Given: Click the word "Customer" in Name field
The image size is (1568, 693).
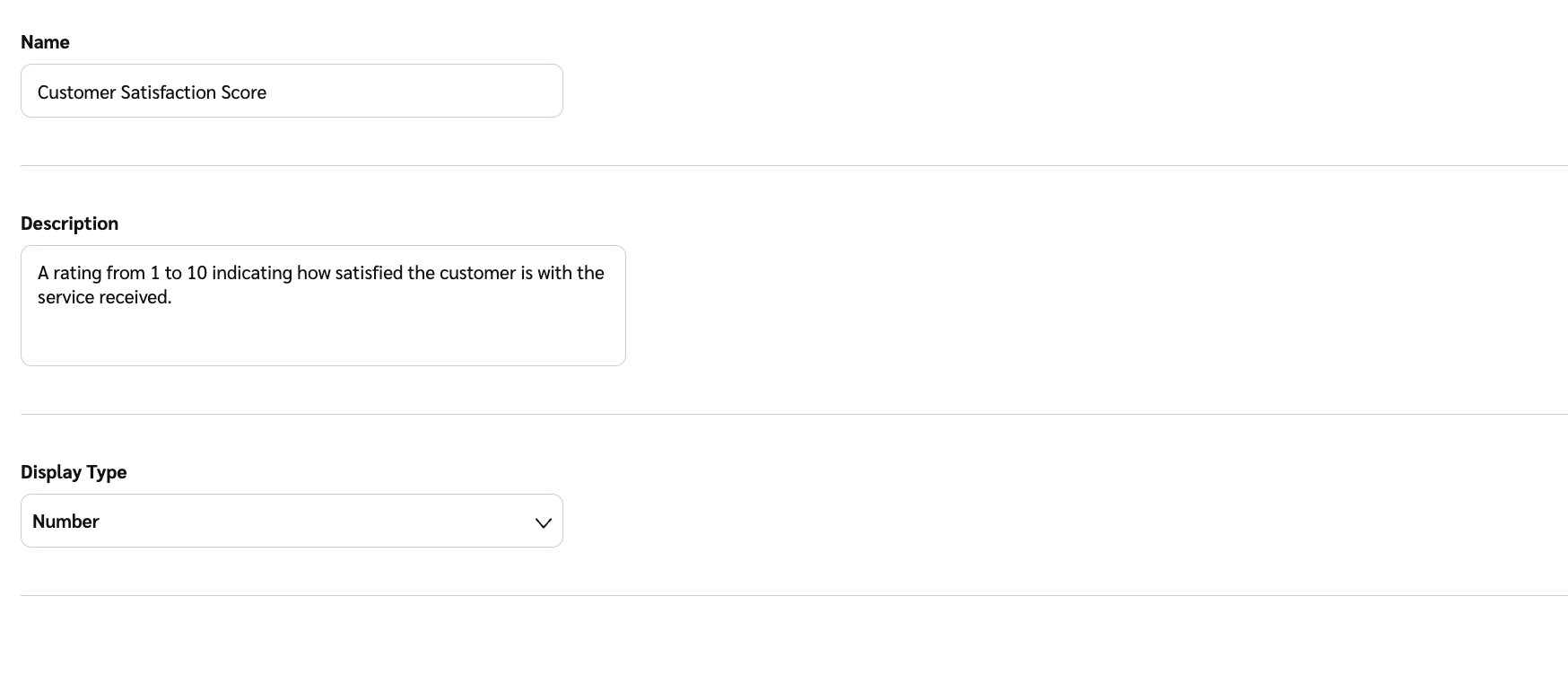Looking at the screenshot, I should point(76,92).
